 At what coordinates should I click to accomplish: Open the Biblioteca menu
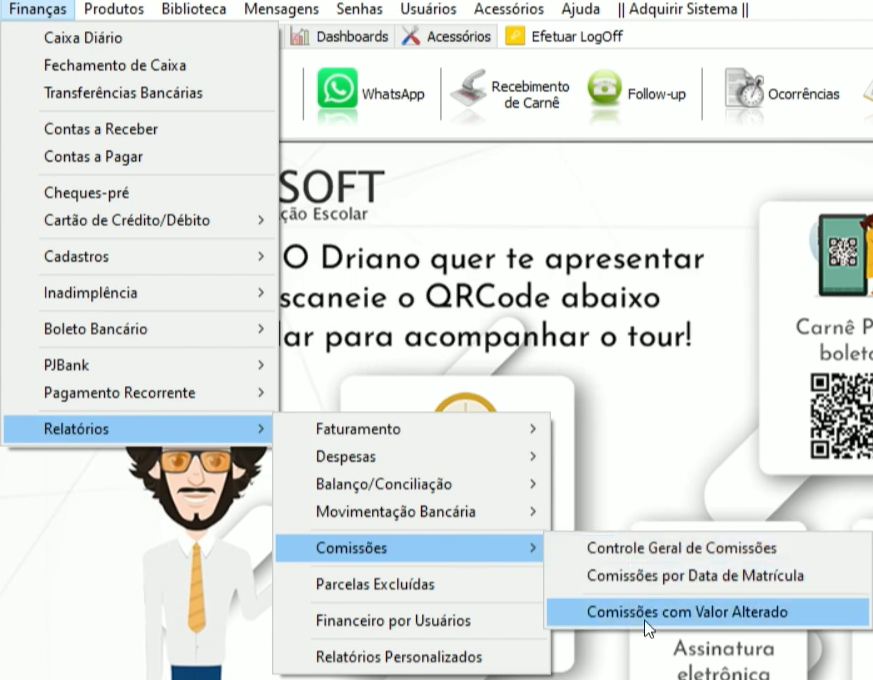point(194,9)
